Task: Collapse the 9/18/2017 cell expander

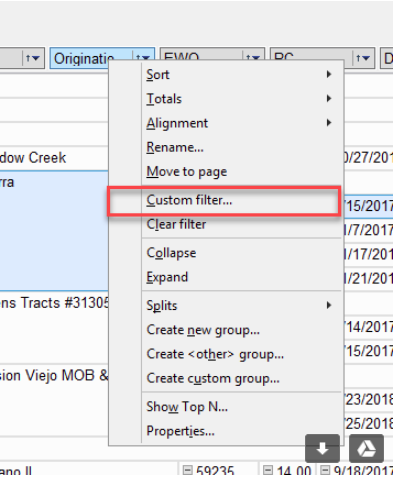Action: pos(325,470)
